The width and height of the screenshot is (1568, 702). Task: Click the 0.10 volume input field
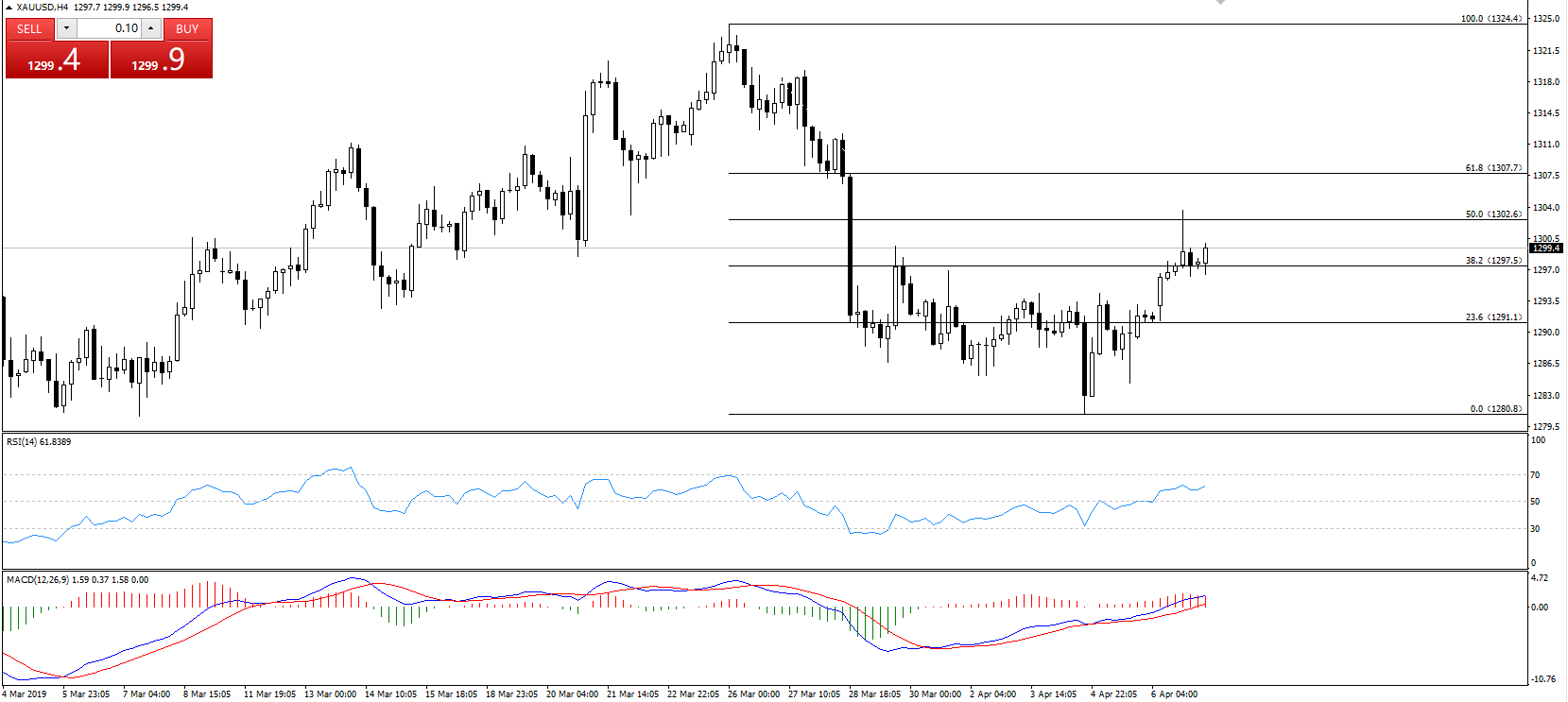tap(109, 28)
